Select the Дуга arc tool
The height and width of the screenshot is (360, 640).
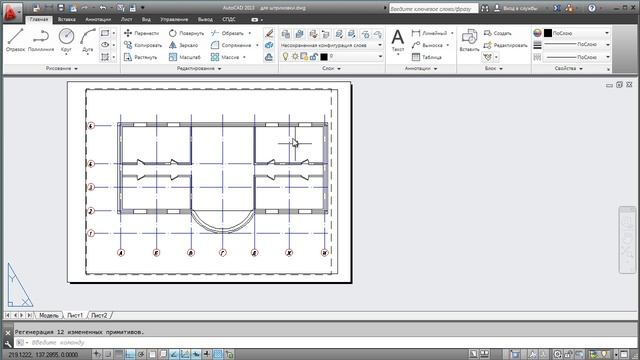tap(88, 40)
